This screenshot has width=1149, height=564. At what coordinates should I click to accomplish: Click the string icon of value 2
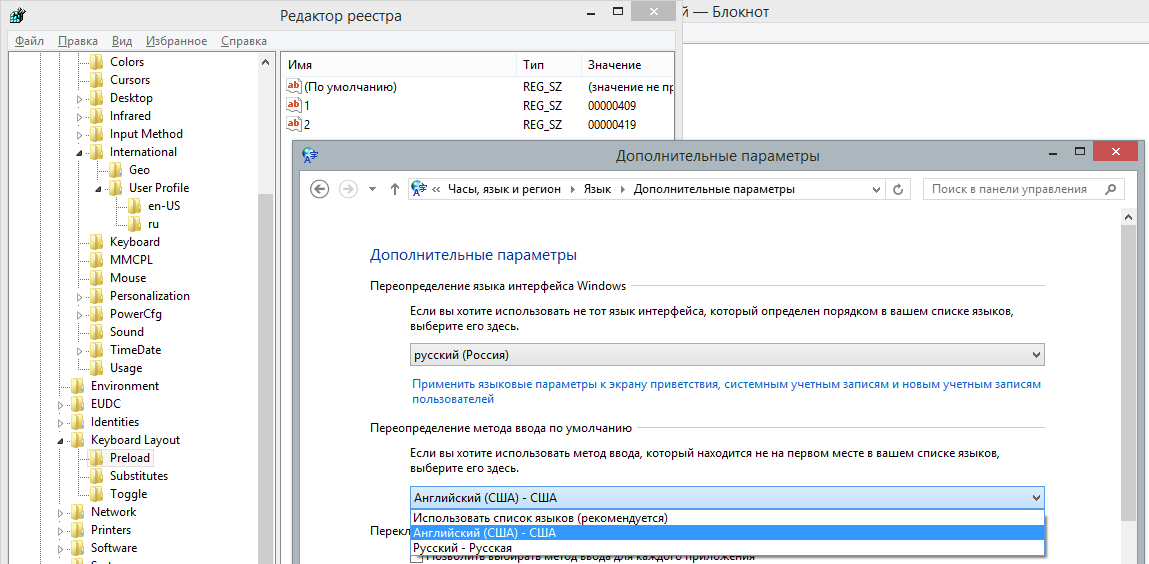[x=294, y=124]
